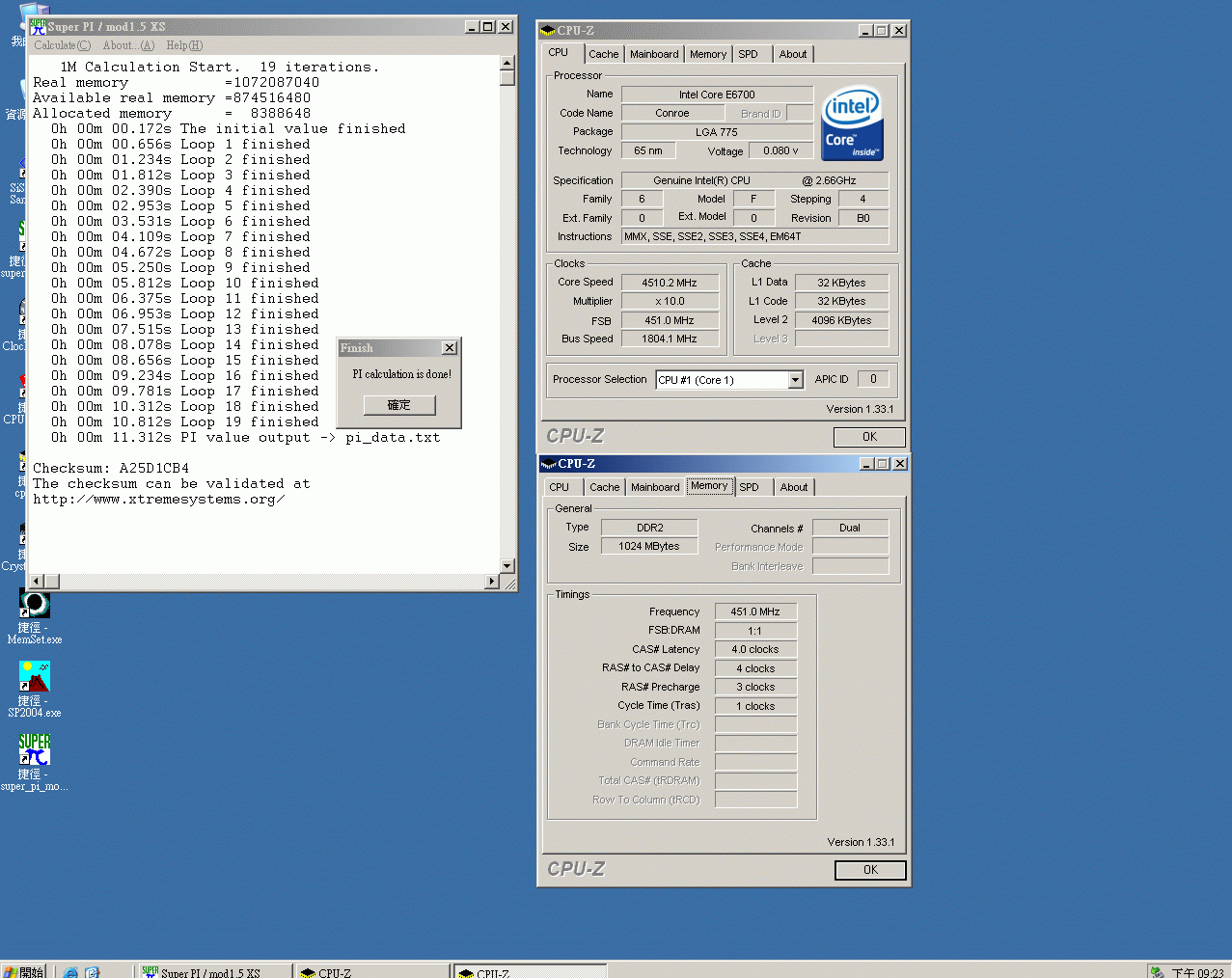This screenshot has width=1232, height=978.
Task: Switch to SPD tab in lower CPU-Z window
Action: (x=749, y=487)
